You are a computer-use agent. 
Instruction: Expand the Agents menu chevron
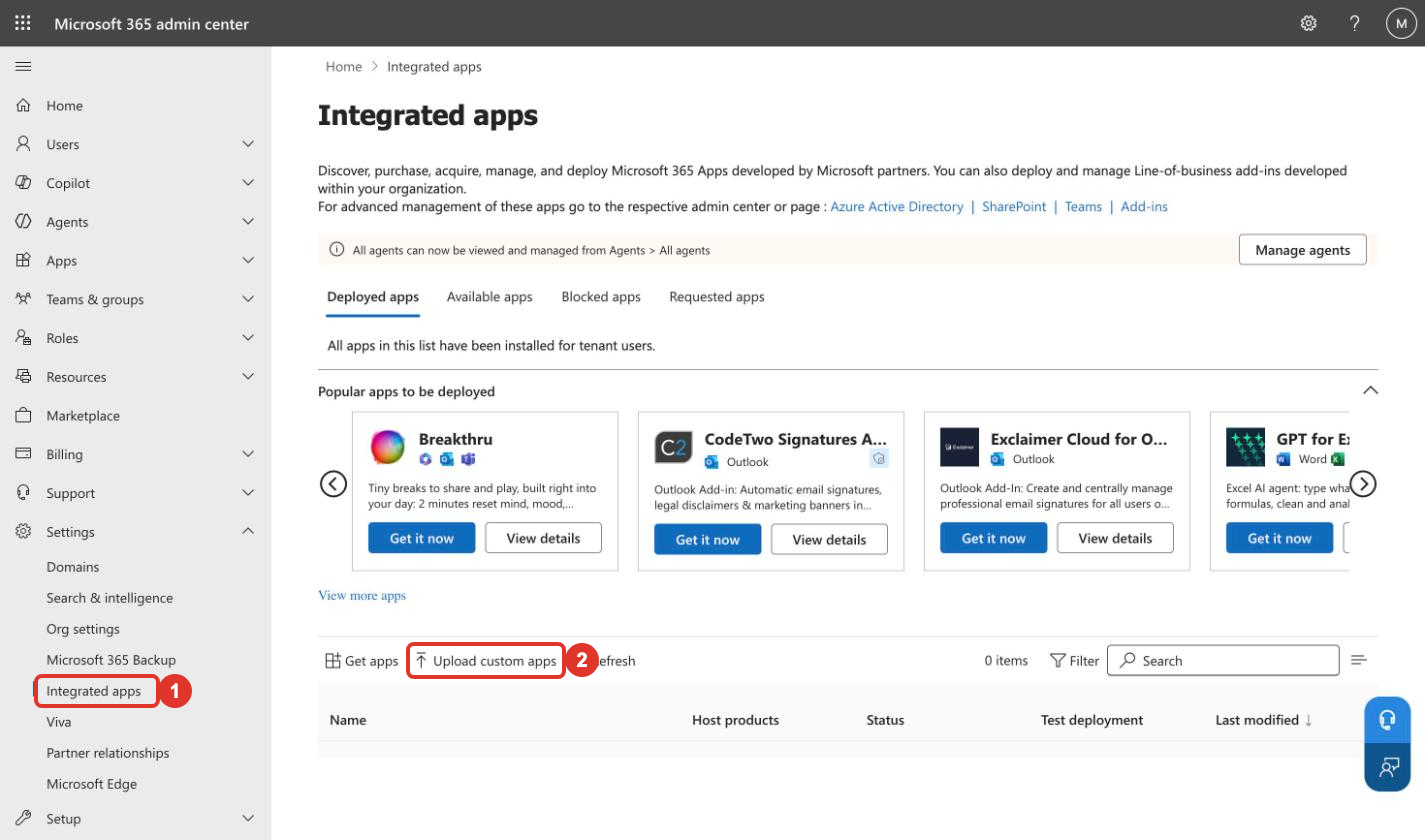(248, 222)
